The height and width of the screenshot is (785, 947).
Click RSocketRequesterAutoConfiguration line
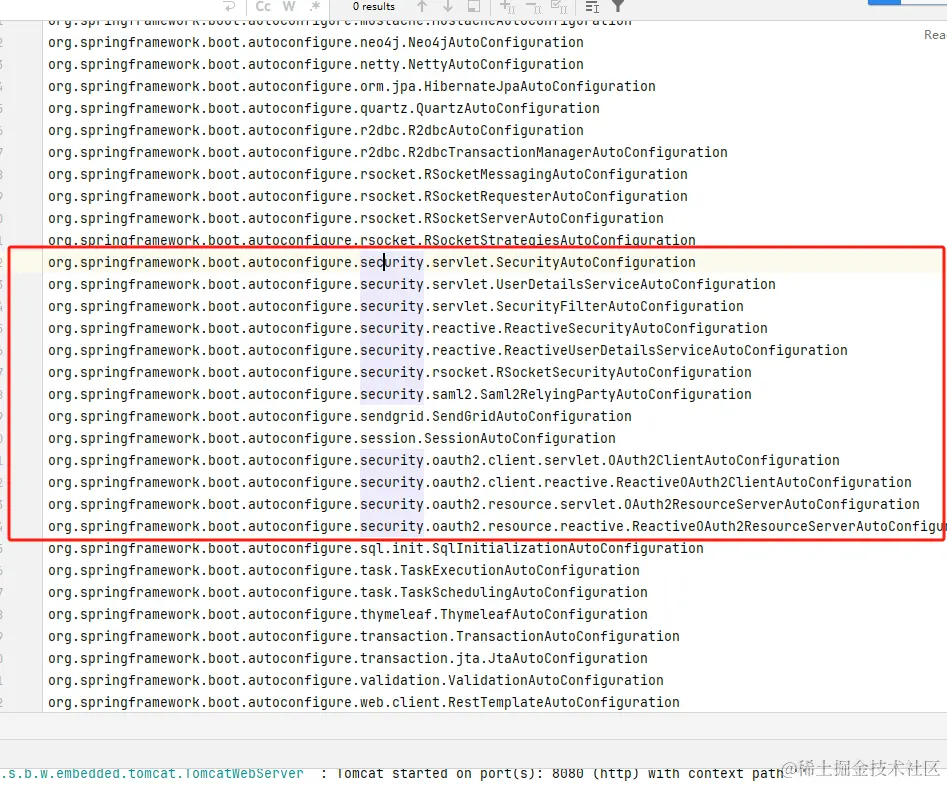pos(368,196)
